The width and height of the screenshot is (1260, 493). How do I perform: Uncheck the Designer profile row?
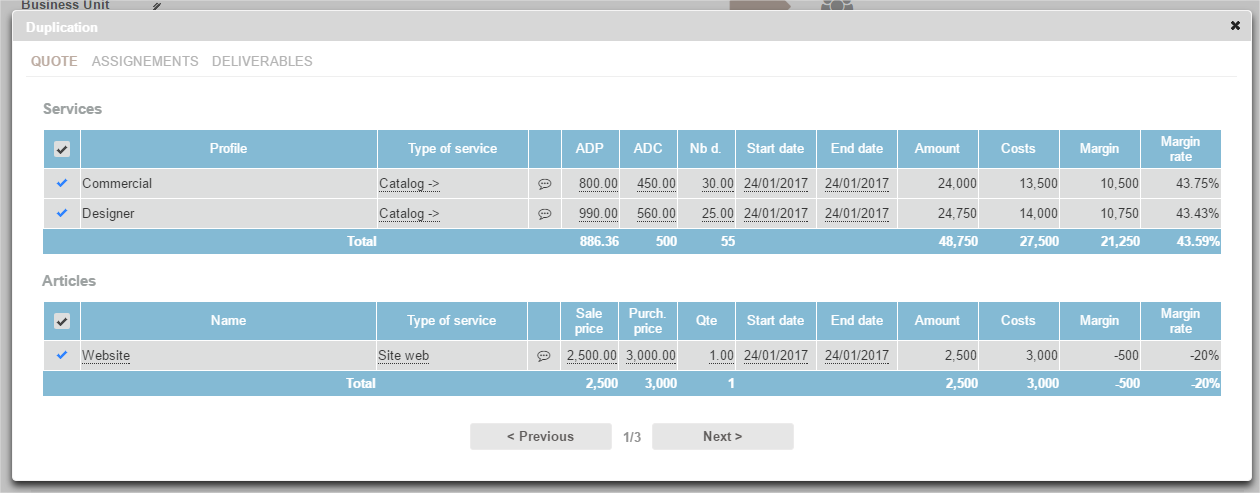62,214
